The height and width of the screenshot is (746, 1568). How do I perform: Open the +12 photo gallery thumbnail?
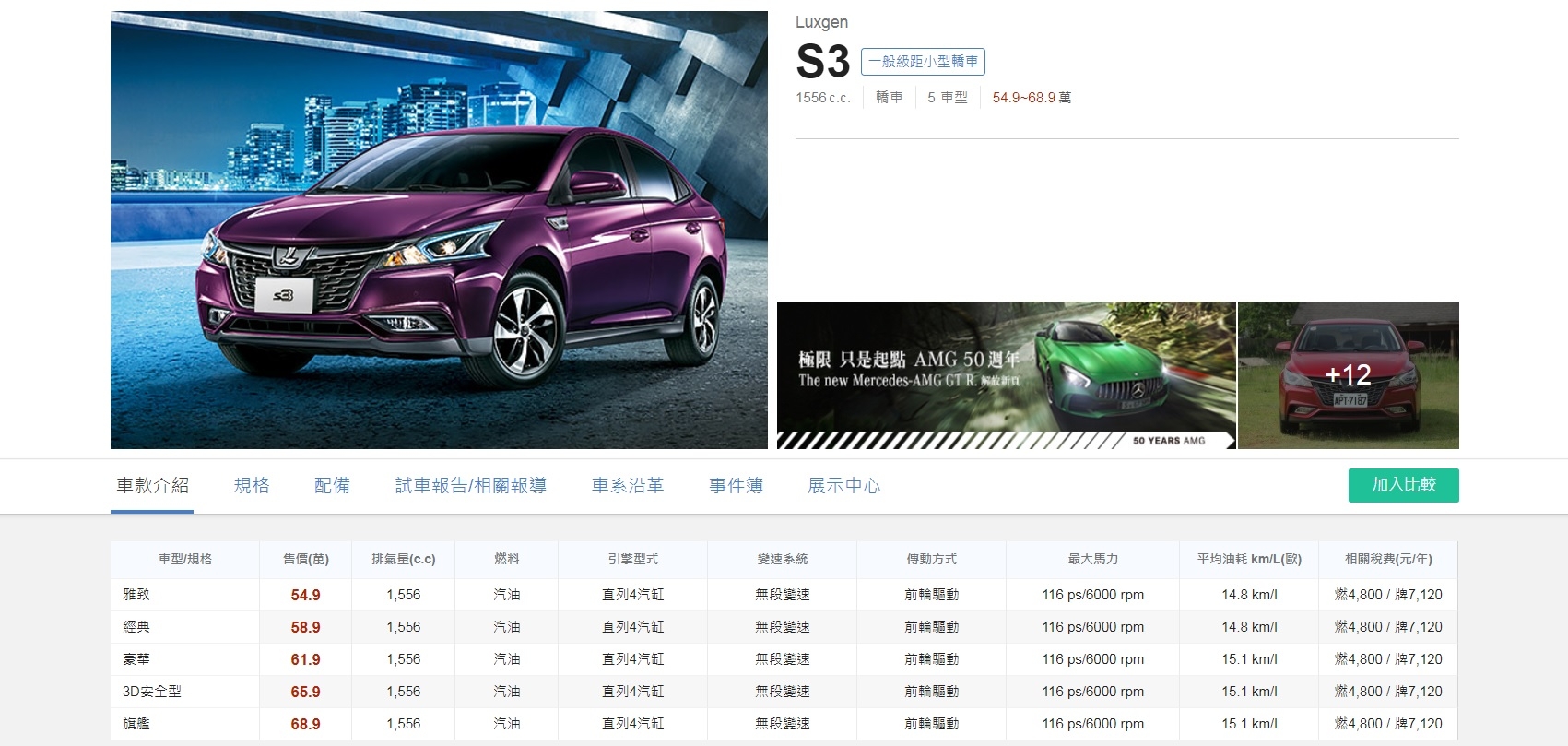[1349, 375]
